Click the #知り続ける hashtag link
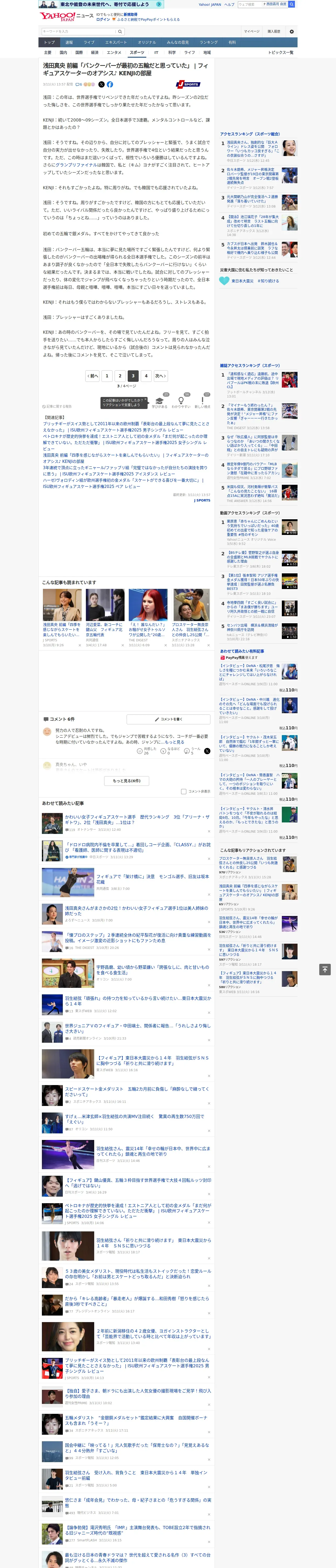This screenshot has width=336, height=1568. pyautogui.click(x=268, y=281)
